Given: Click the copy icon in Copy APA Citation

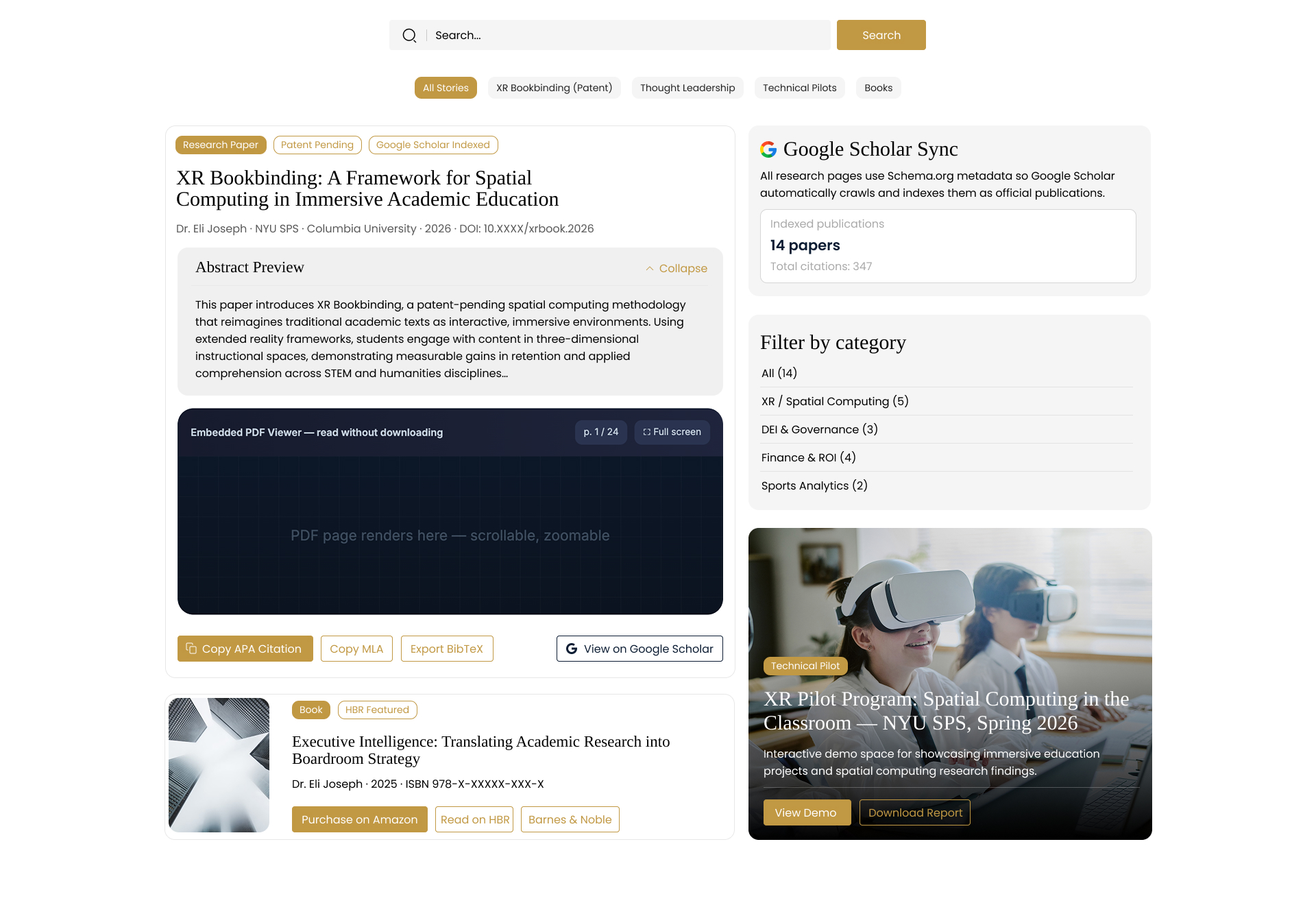Looking at the screenshot, I should 191,649.
